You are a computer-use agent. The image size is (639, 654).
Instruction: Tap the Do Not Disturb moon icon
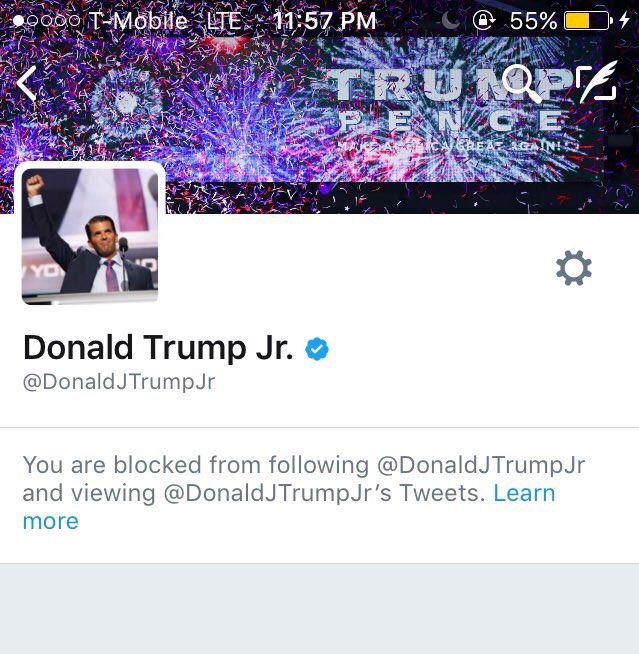pos(450,20)
